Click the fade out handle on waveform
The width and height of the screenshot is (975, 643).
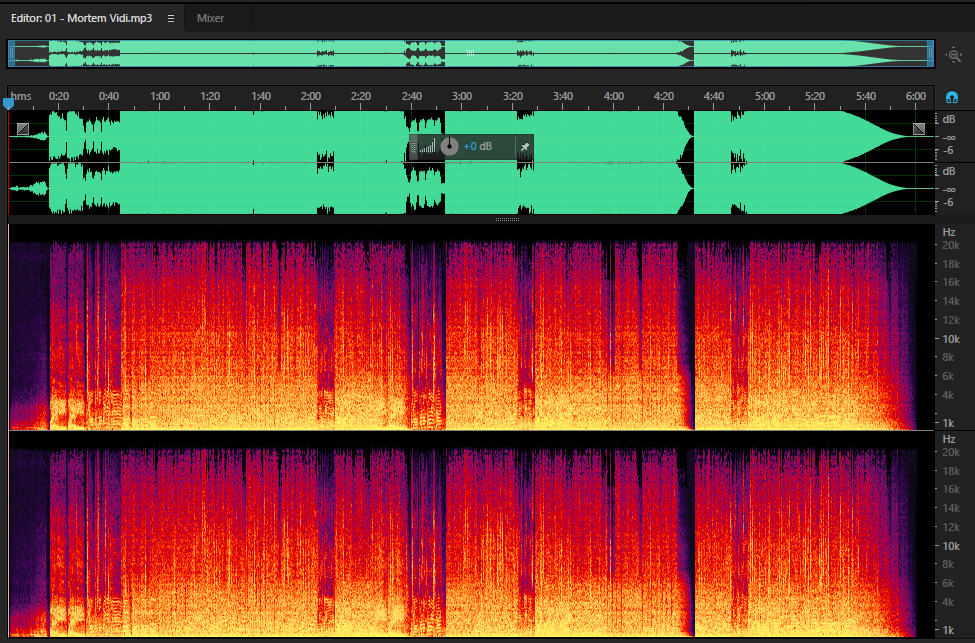(918, 129)
